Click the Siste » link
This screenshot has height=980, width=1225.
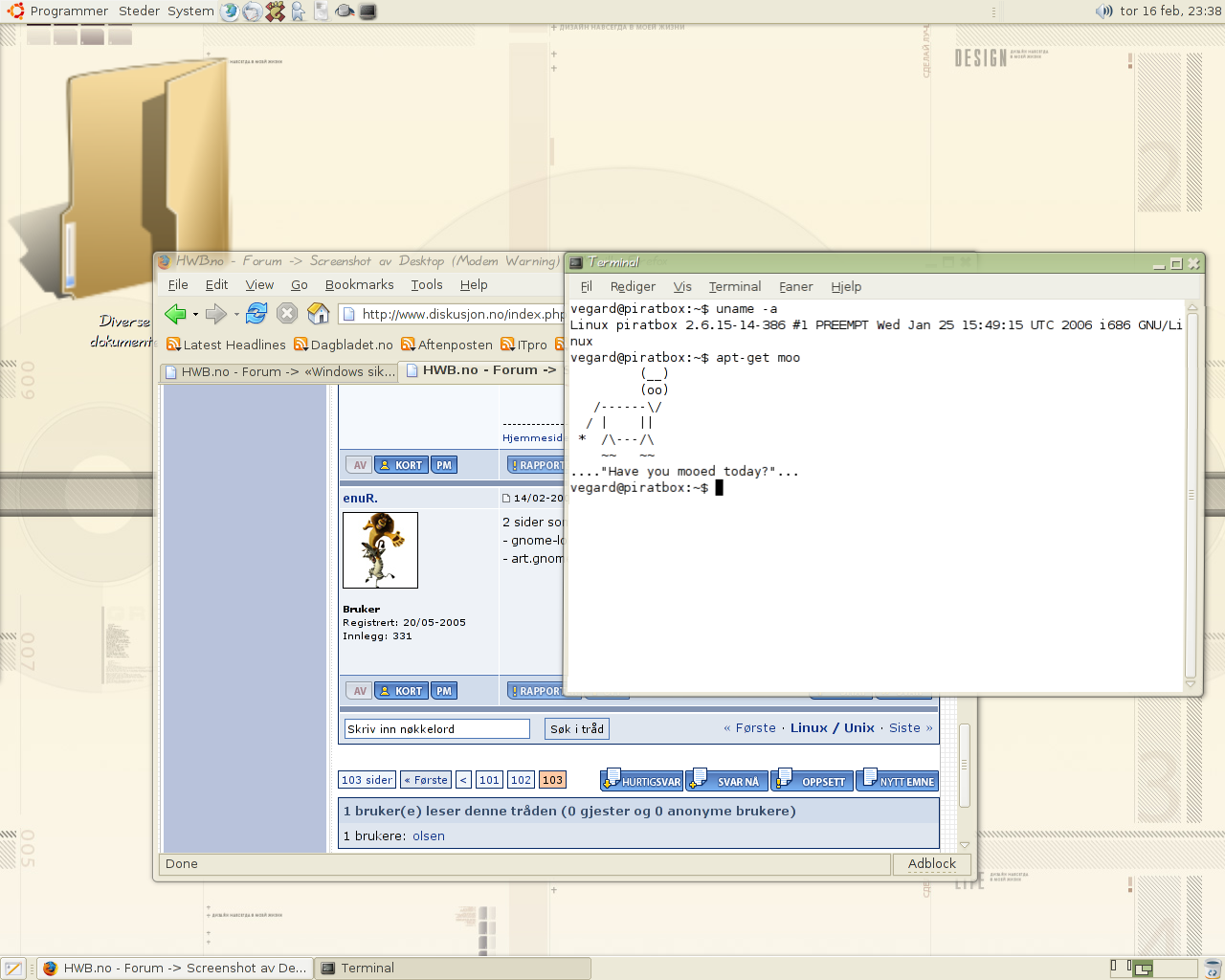click(x=911, y=728)
